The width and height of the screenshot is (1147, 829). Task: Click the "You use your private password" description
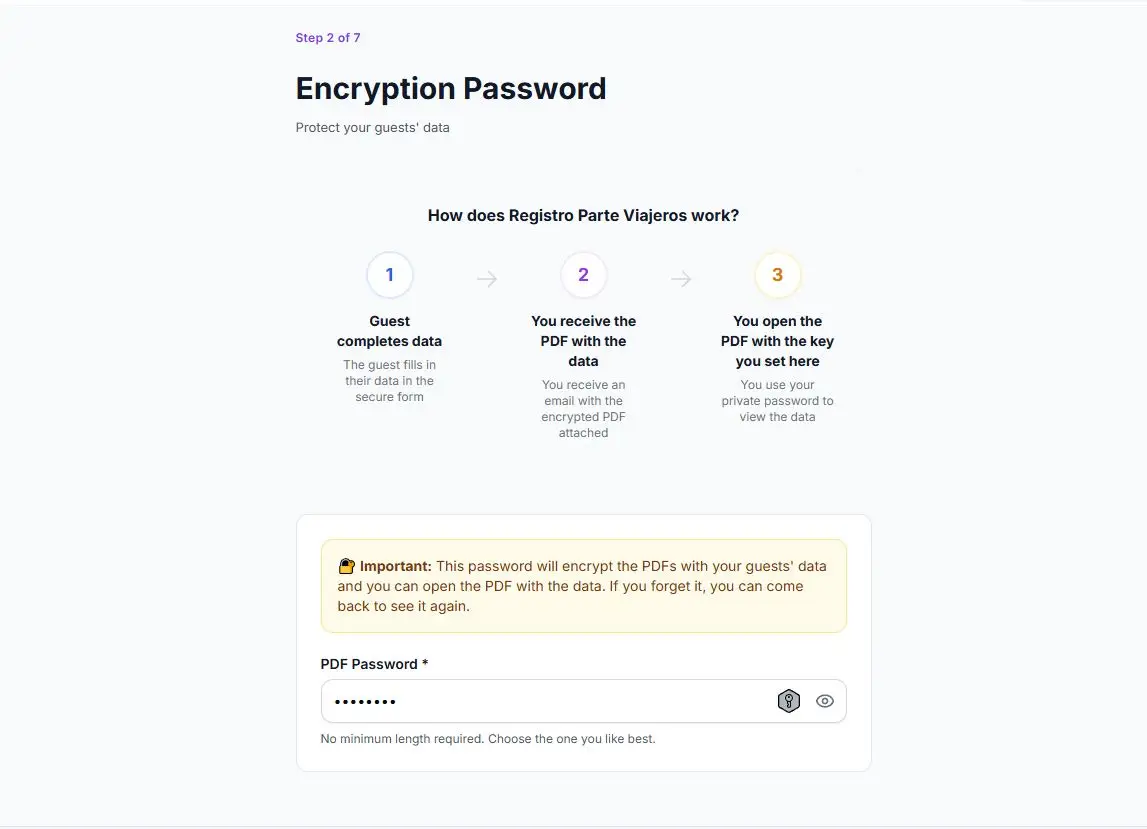(777, 401)
